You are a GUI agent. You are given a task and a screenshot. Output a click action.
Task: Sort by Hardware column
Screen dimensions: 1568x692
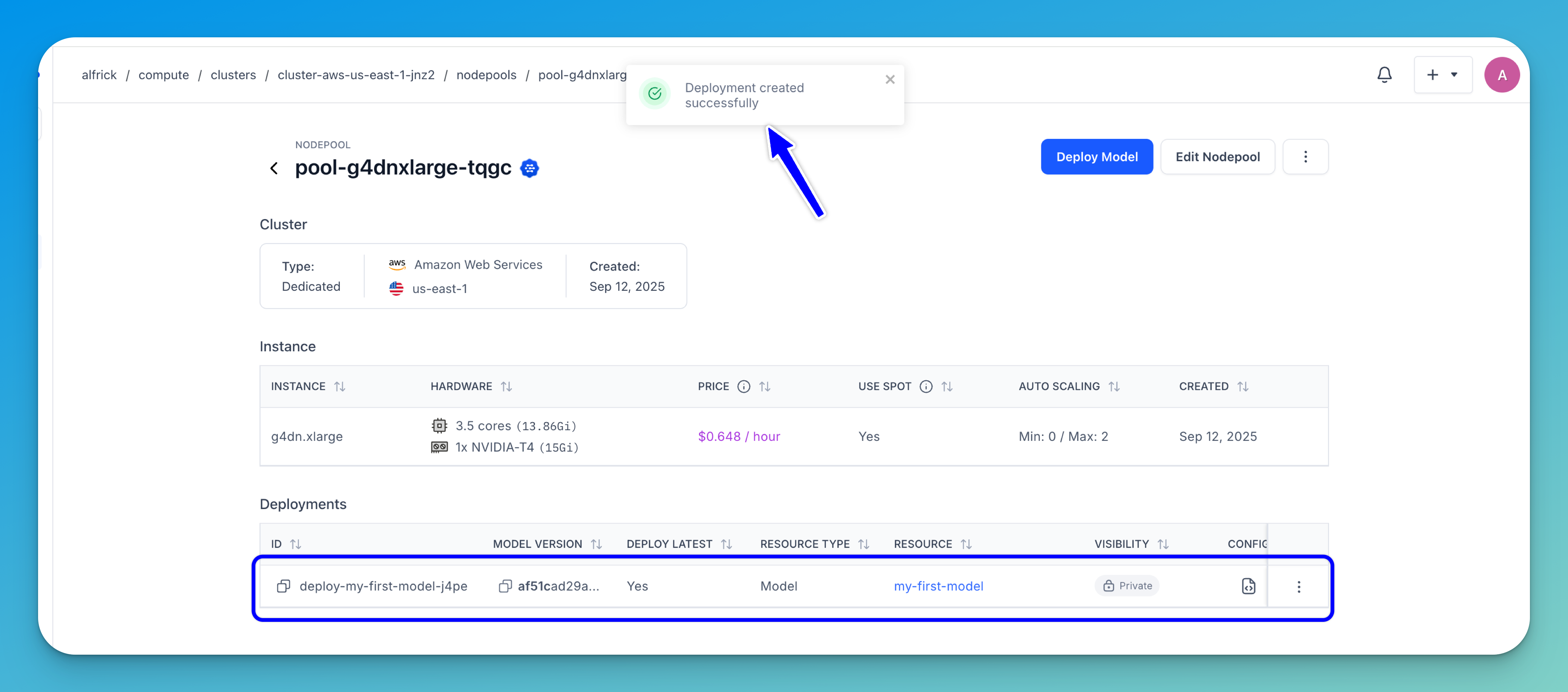coord(506,386)
